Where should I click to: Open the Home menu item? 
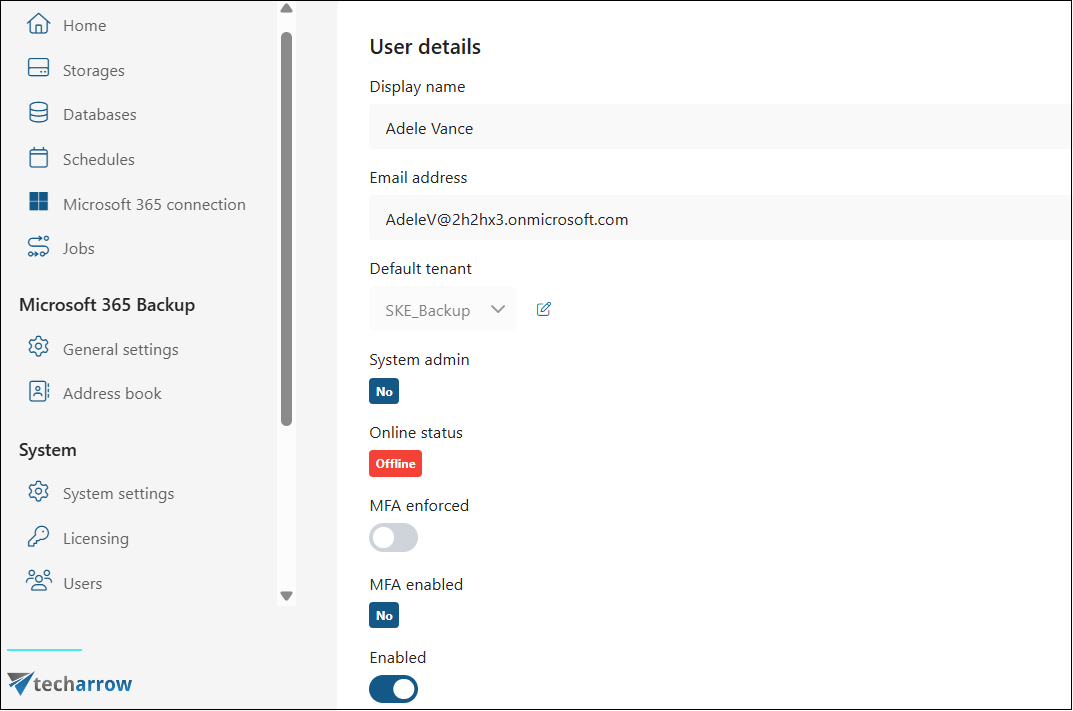click(84, 25)
